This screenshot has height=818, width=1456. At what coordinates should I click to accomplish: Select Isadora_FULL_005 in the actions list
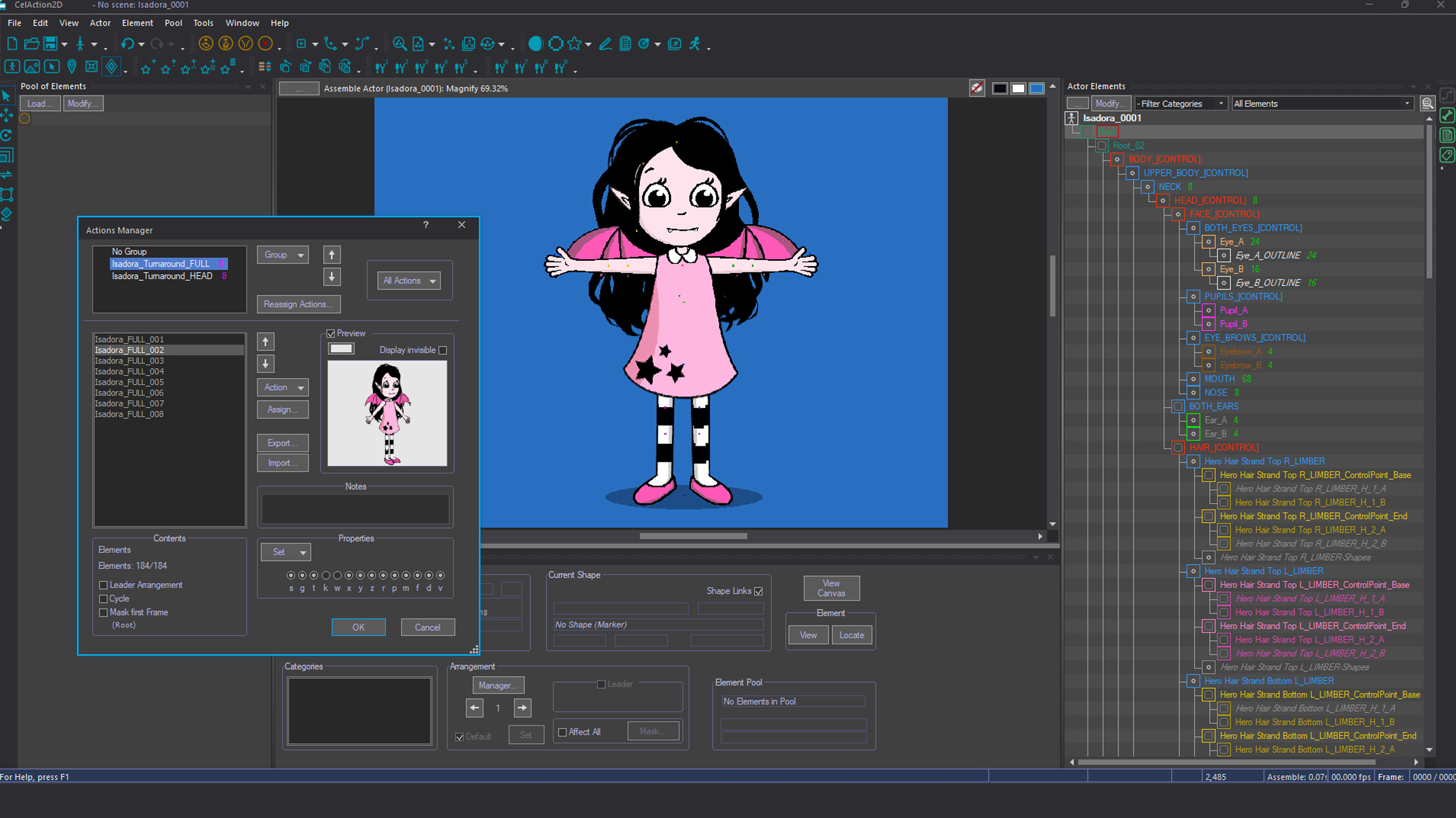coord(130,382)
